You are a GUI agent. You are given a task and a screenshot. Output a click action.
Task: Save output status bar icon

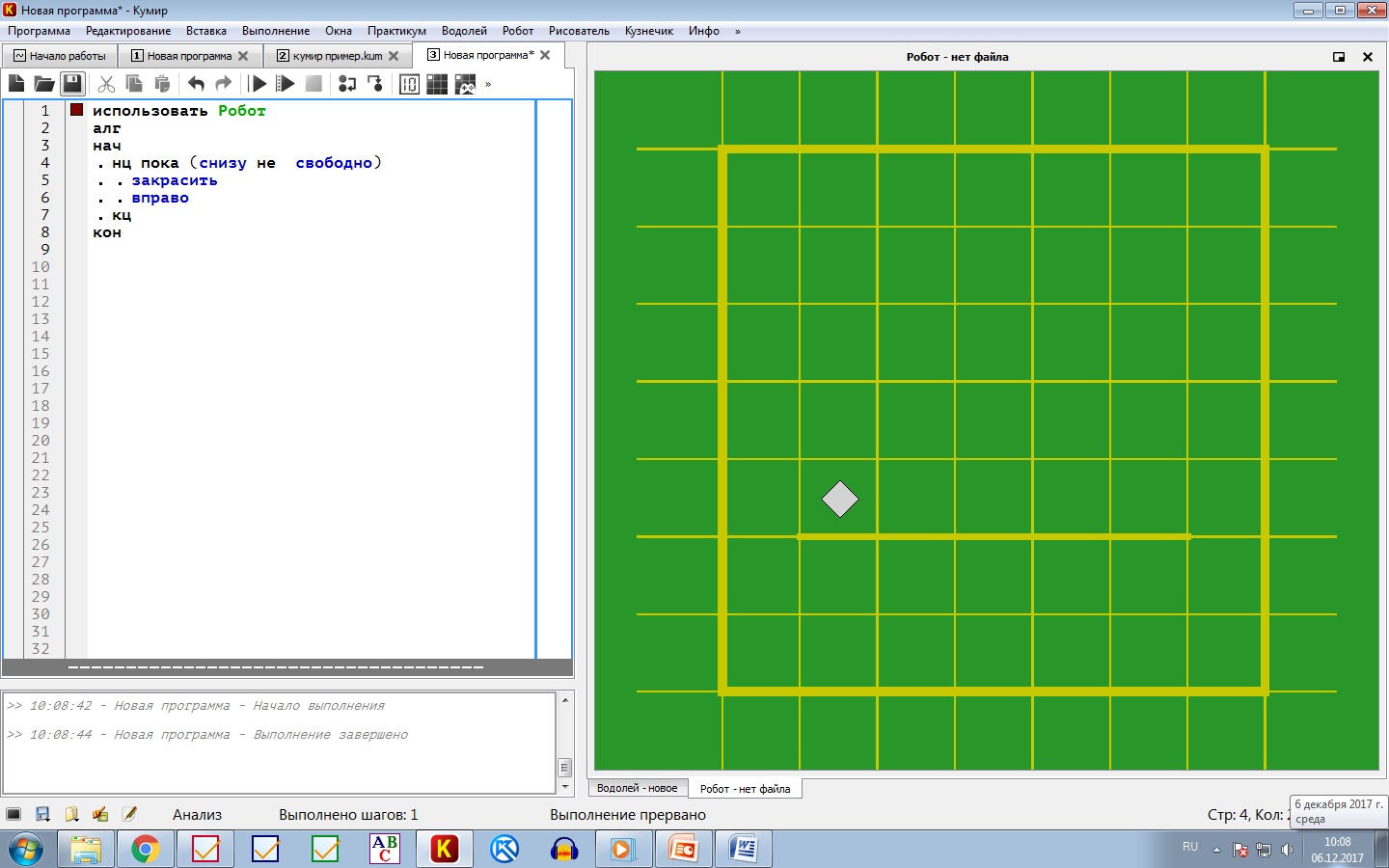42,814
